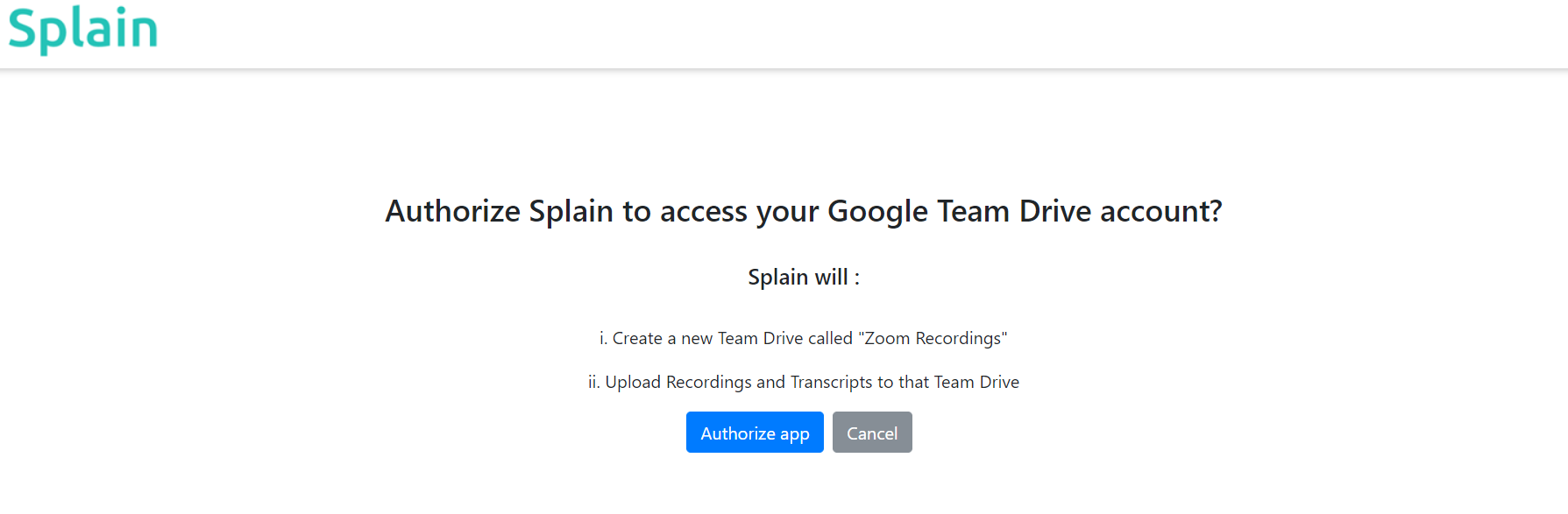
Task: Click the Splain logo
Action: pos(83,30)
